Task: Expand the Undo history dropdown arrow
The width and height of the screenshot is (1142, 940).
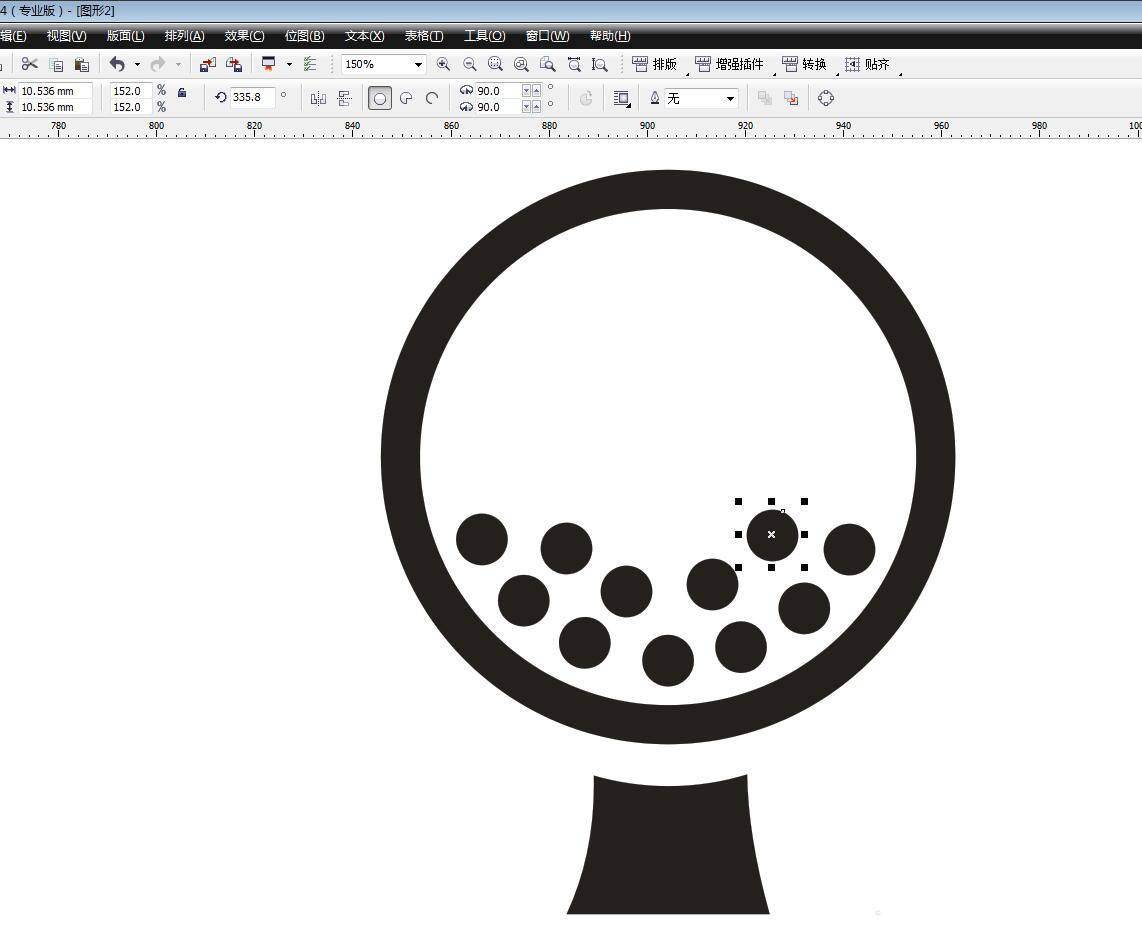Action: coord(137,64)
